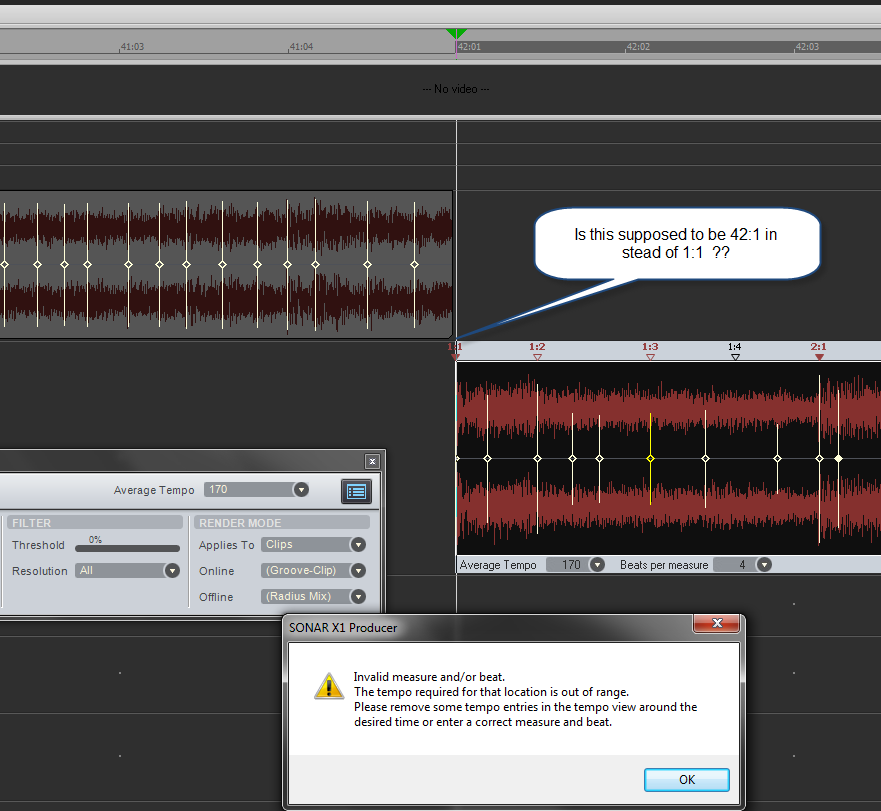Click the green Now Time marker on ruler
Image resolution: width=881 pixels, height=811 pixels.
(x=456, y=35)
